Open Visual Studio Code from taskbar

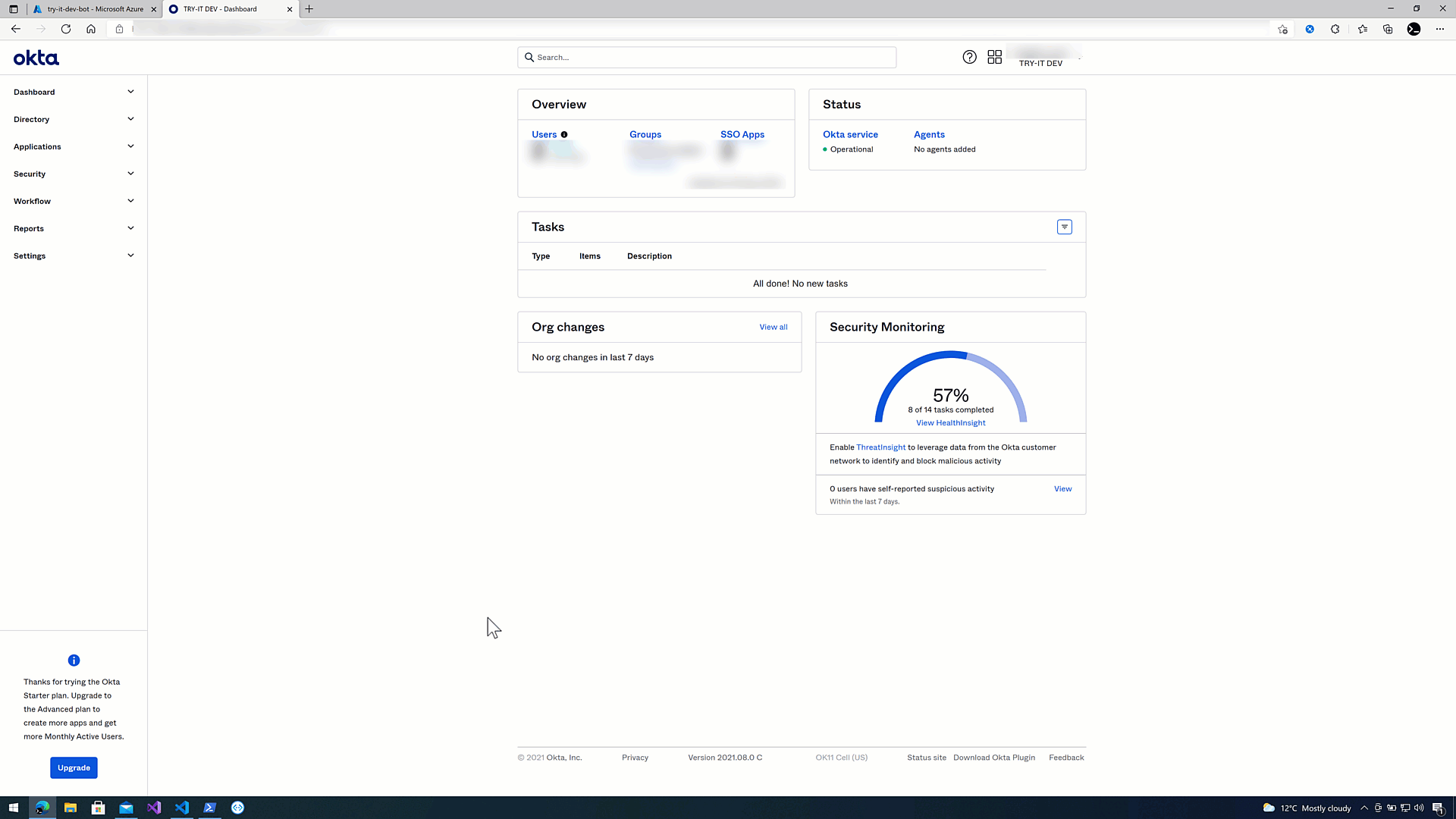tap(182, 808)
